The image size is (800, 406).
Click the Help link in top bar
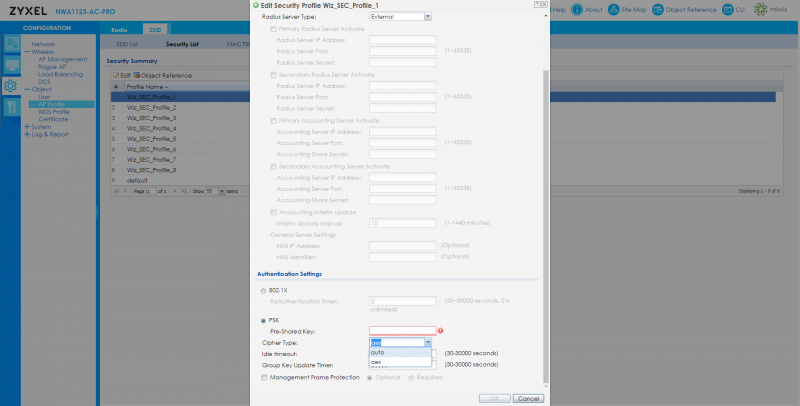[x=559, y=10]
